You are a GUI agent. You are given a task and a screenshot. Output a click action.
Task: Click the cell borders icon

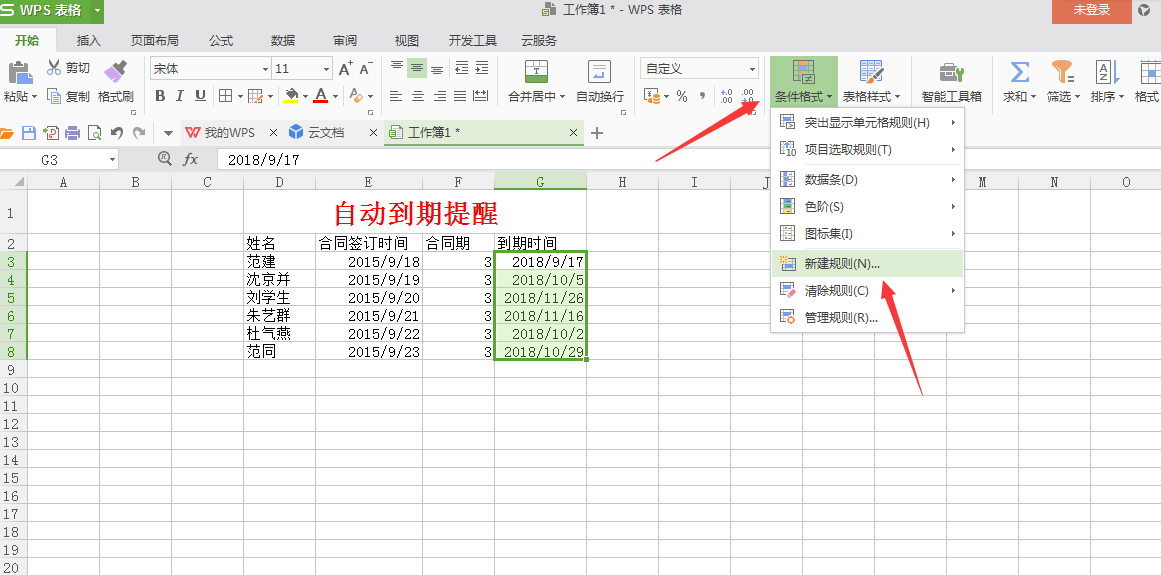pyautogui.click(x=225, y=95)
